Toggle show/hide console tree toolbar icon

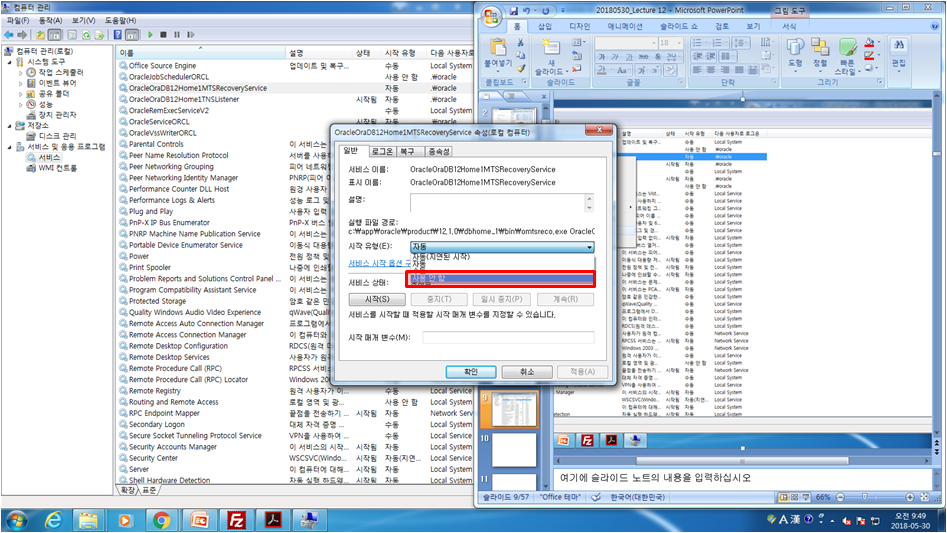(54, 35)
